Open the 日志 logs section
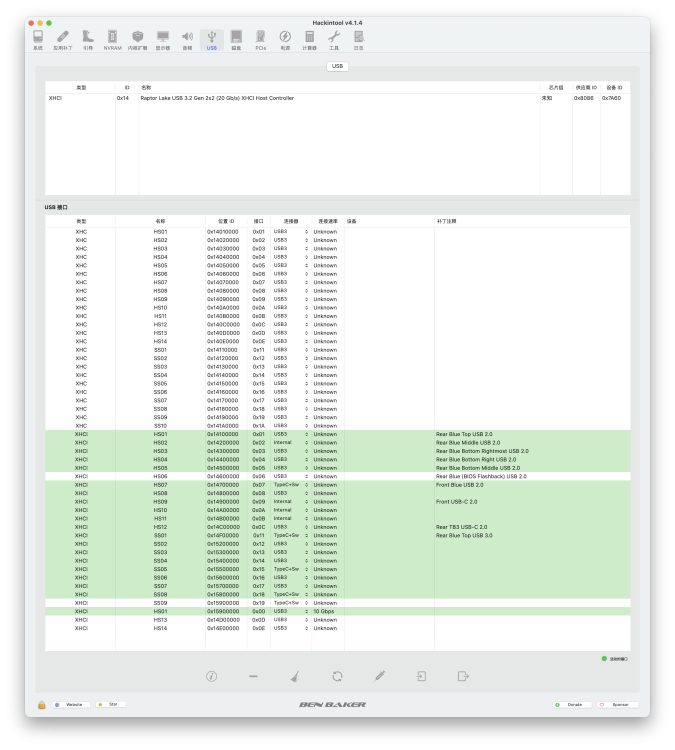This screenshot has height=750, width=675. click(x=359, y=40)
